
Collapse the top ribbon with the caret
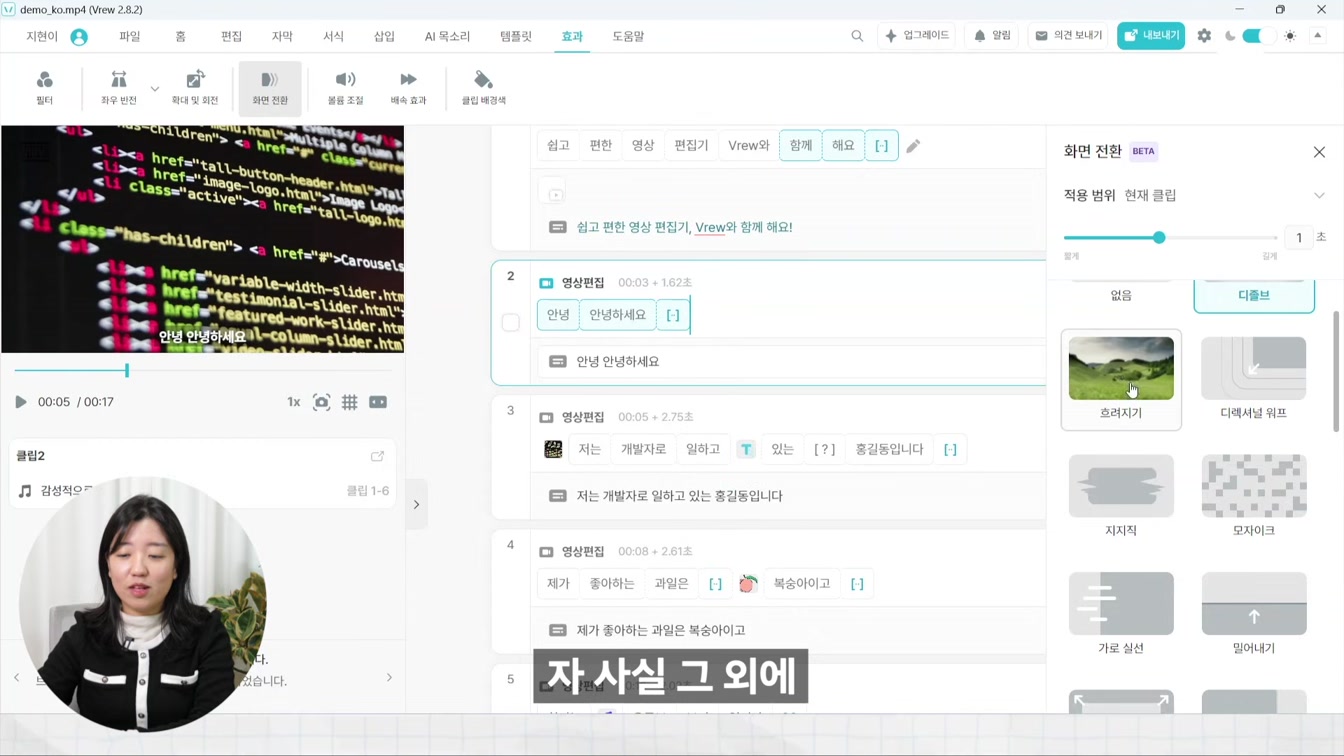pyautogui.click(x=1318, y=36)
